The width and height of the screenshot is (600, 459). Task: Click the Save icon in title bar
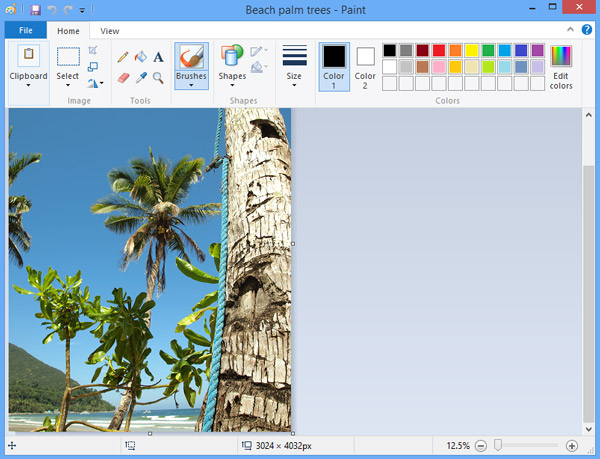[x=36, y=10]
